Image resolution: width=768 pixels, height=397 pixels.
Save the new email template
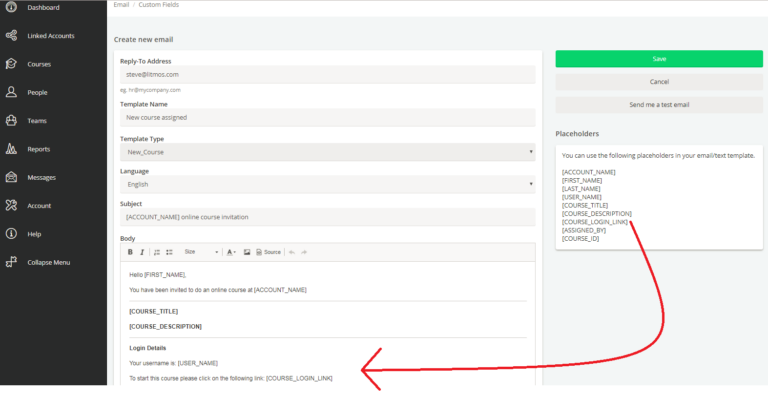tap(659, 59)
